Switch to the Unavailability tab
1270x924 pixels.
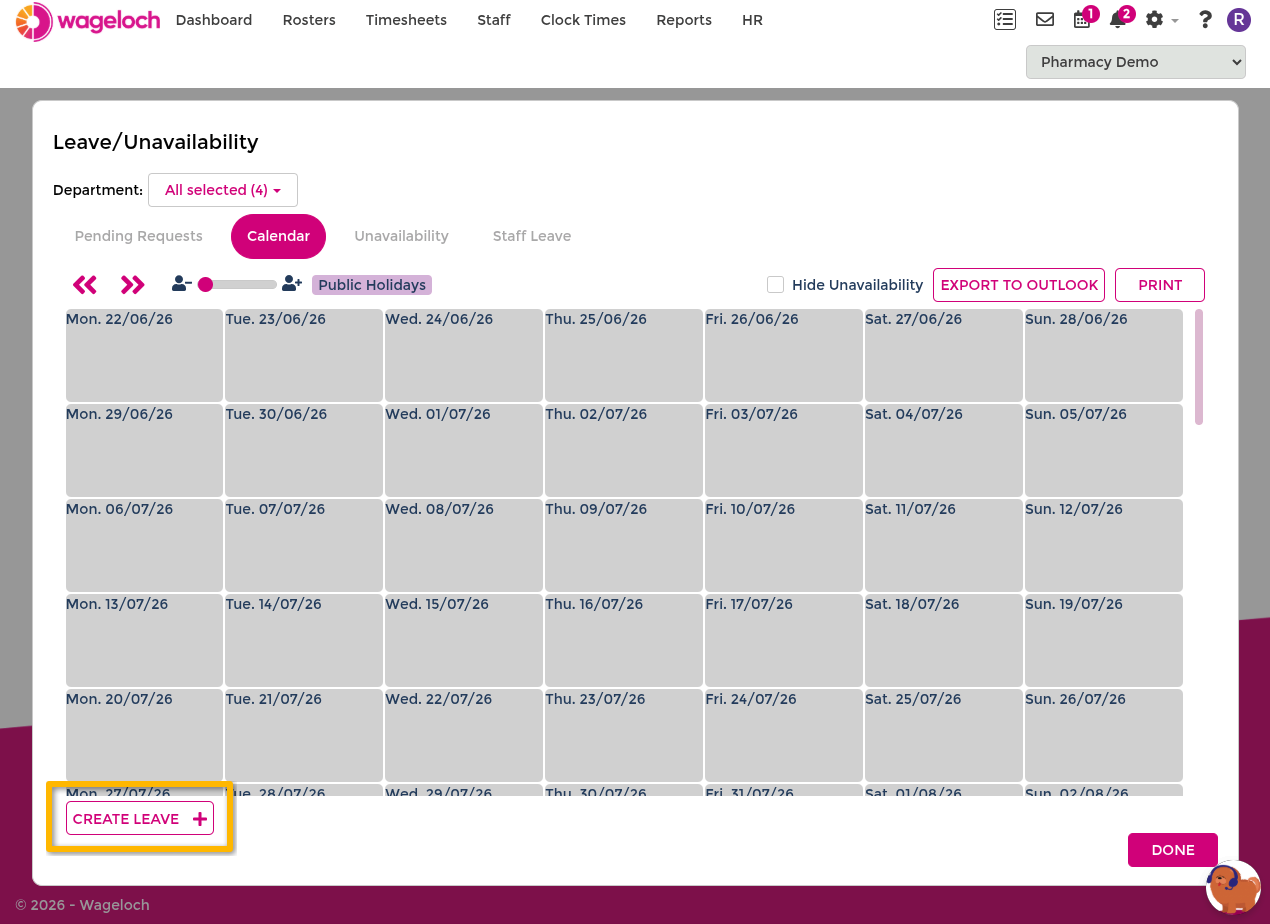(401, 236)
